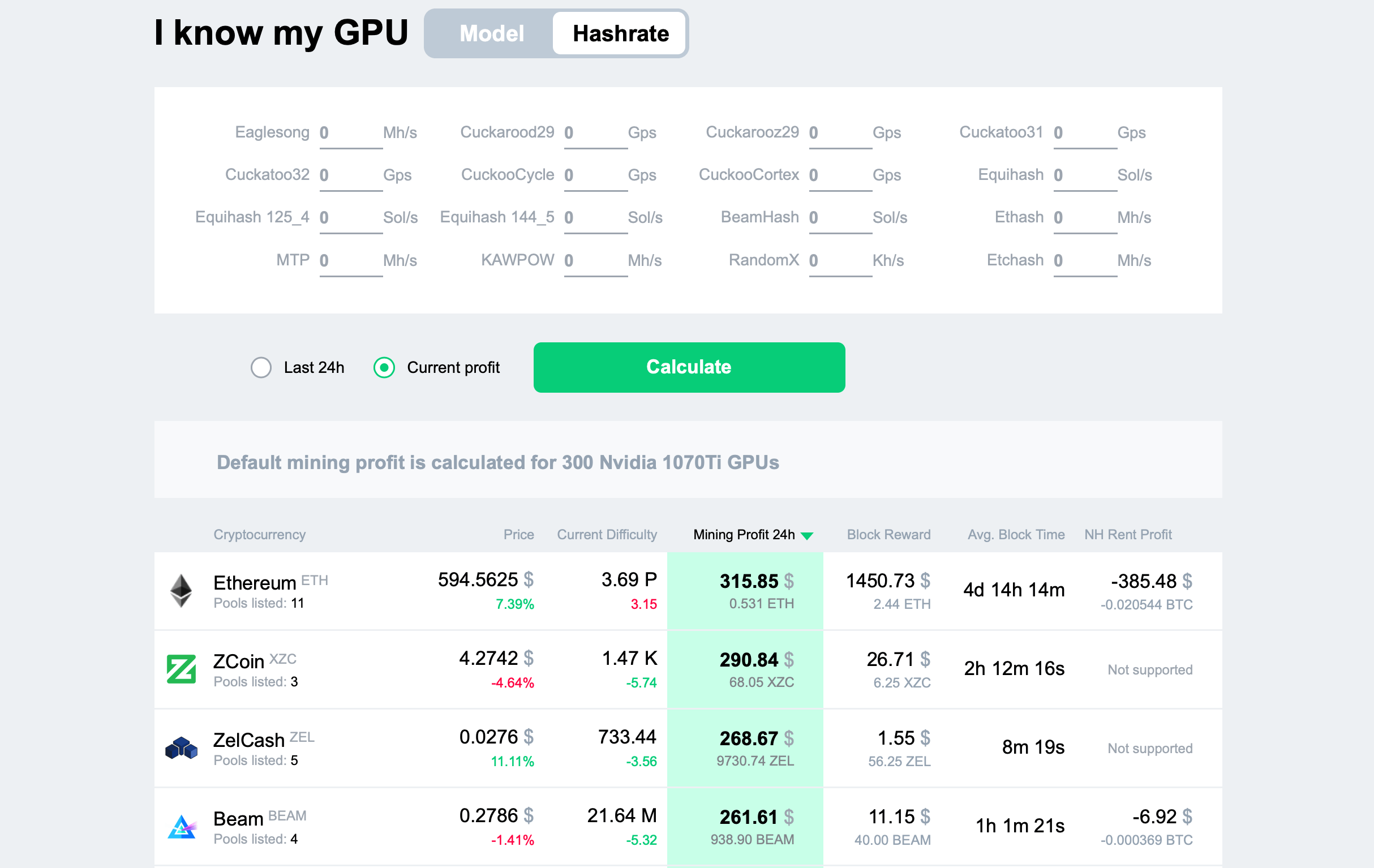Select the Current profit radio button
The height and width of the screenshot is (868, 1374).
383,368
